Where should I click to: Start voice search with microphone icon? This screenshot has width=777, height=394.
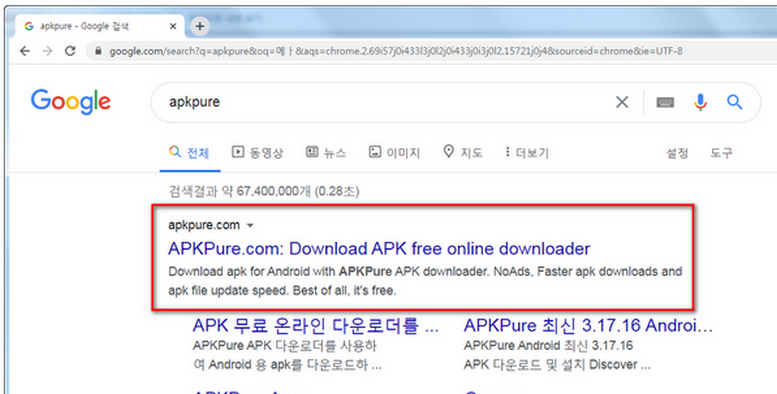click(x=700, y=102)
